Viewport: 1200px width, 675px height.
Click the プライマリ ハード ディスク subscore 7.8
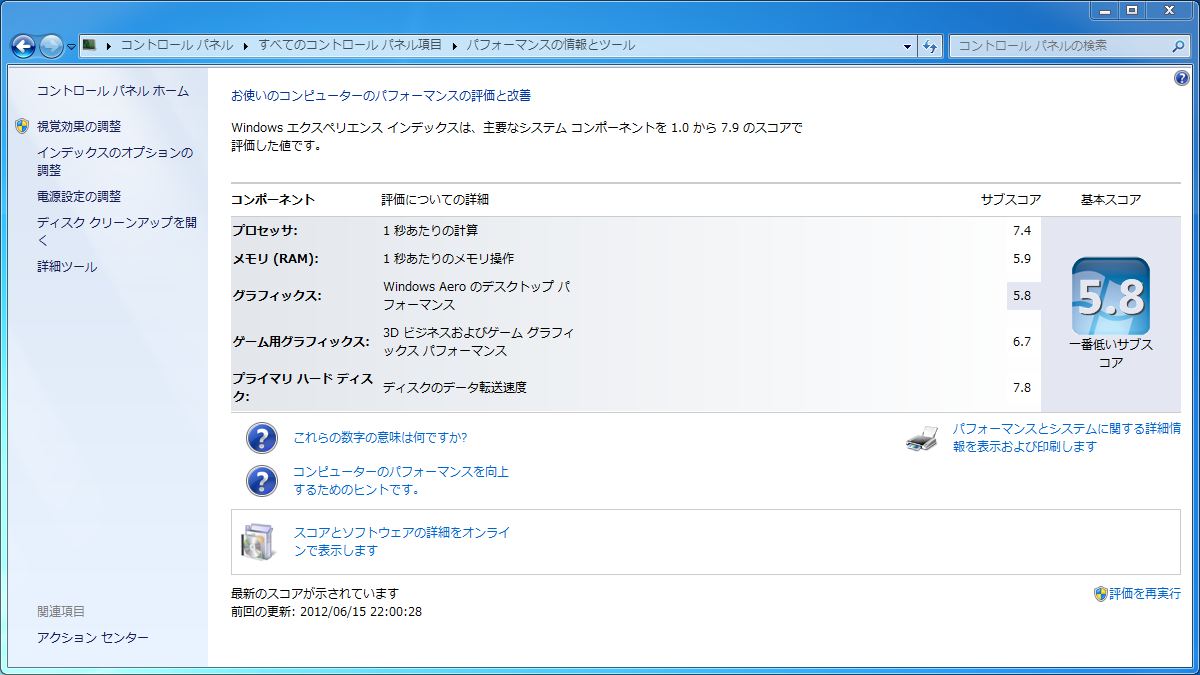(x=1021, y=388)
